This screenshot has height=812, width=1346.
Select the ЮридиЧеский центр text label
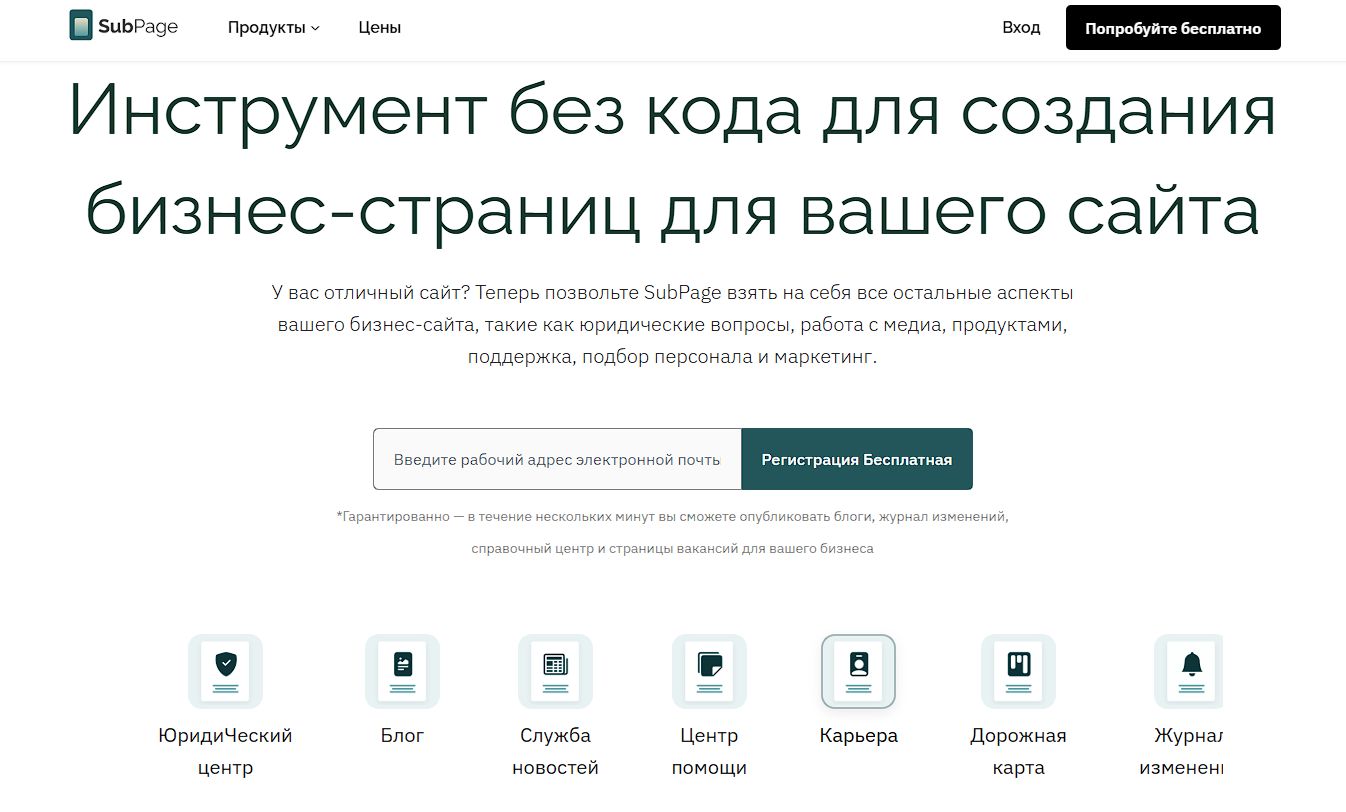226,752
